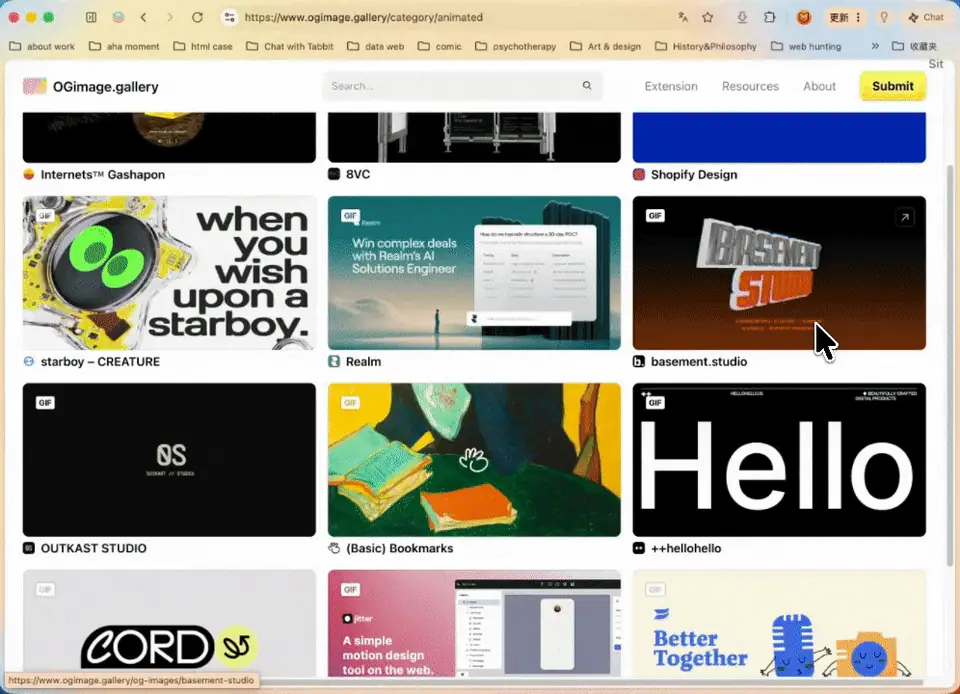Open the 'web hunting' bookmark folder
Image resolution: width=960 pixels, height=694 pixels.
pos(806,46)
